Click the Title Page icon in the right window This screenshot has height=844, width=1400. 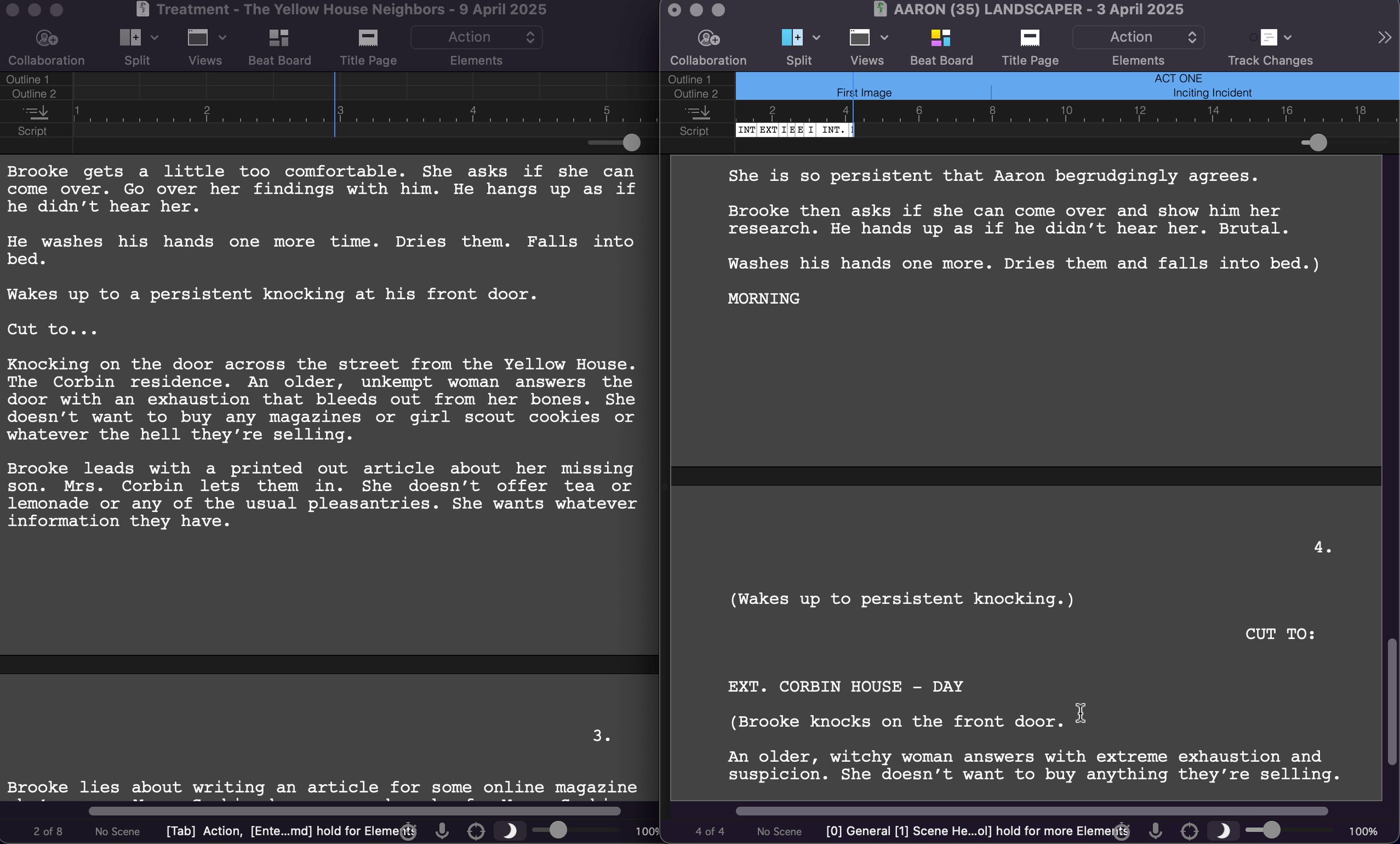[1029, 38]
